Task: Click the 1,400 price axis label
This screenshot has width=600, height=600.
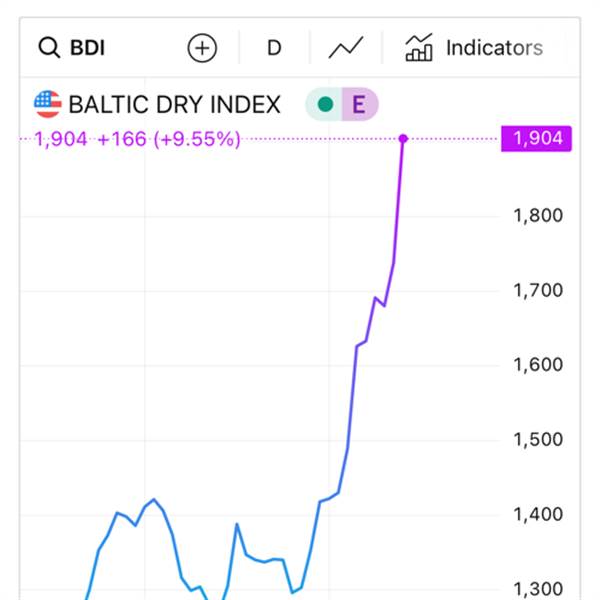Action: coord(538,514)
